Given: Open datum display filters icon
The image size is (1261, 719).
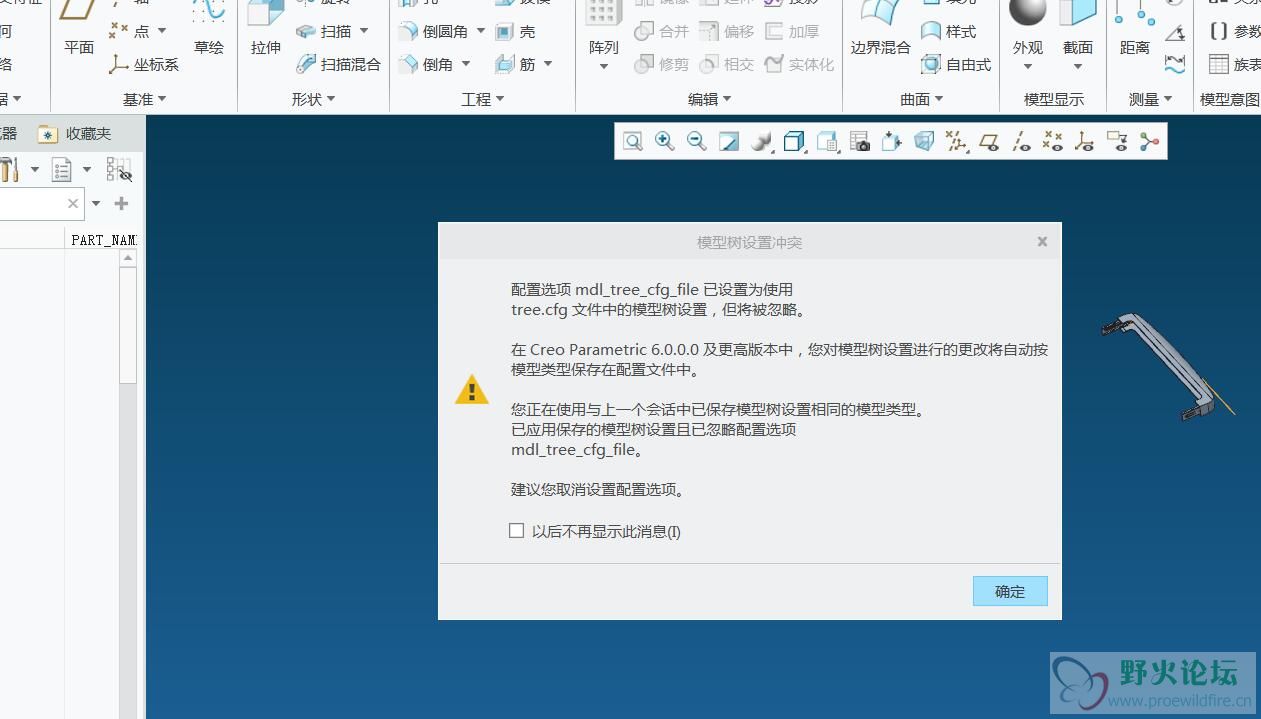Looking at the screenshot, I should tap(957, 142).
